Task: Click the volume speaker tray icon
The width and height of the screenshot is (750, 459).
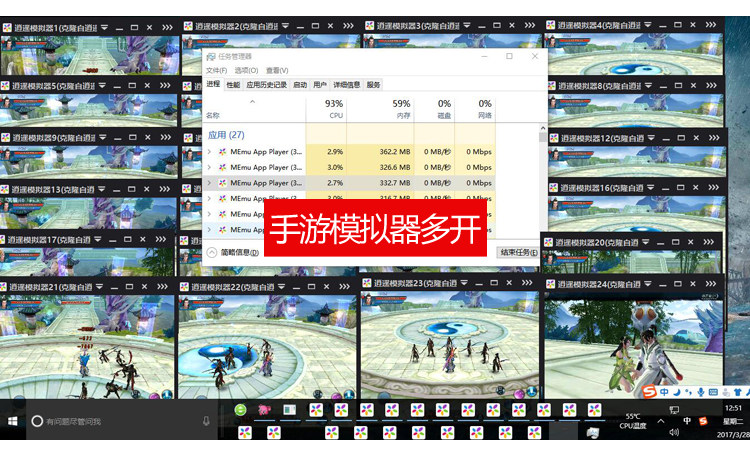Action: 674,432
